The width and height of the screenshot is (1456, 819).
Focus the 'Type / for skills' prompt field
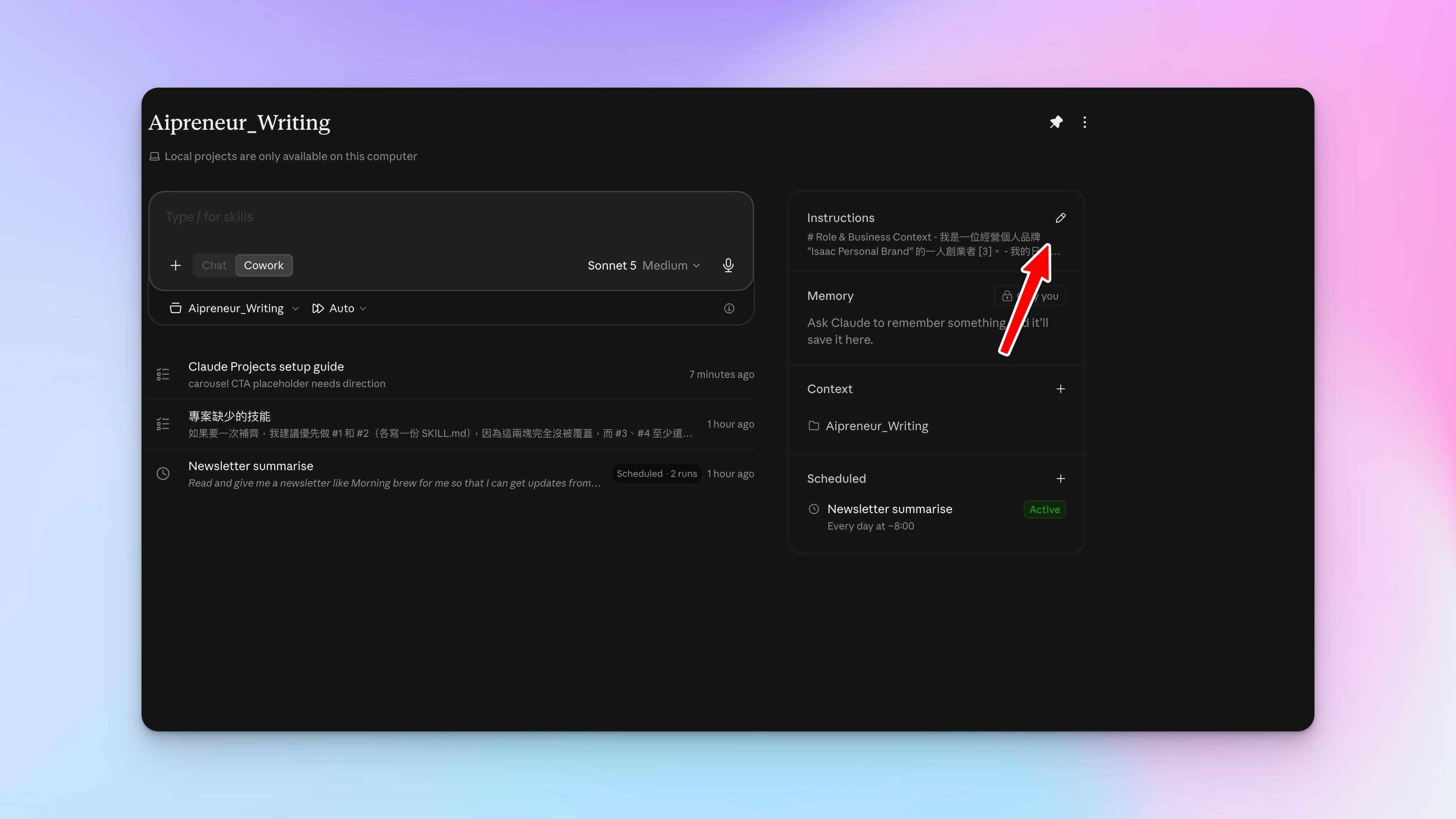451,217
